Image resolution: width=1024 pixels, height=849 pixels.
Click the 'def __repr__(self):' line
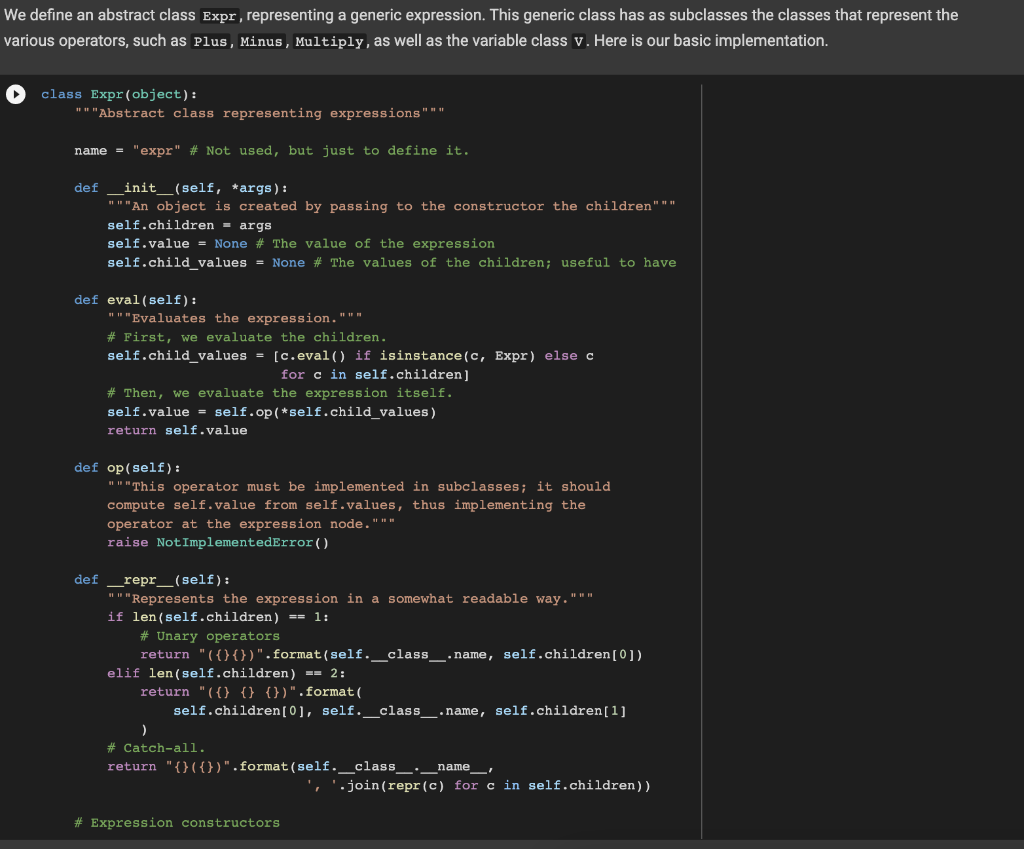pos(152,580)
